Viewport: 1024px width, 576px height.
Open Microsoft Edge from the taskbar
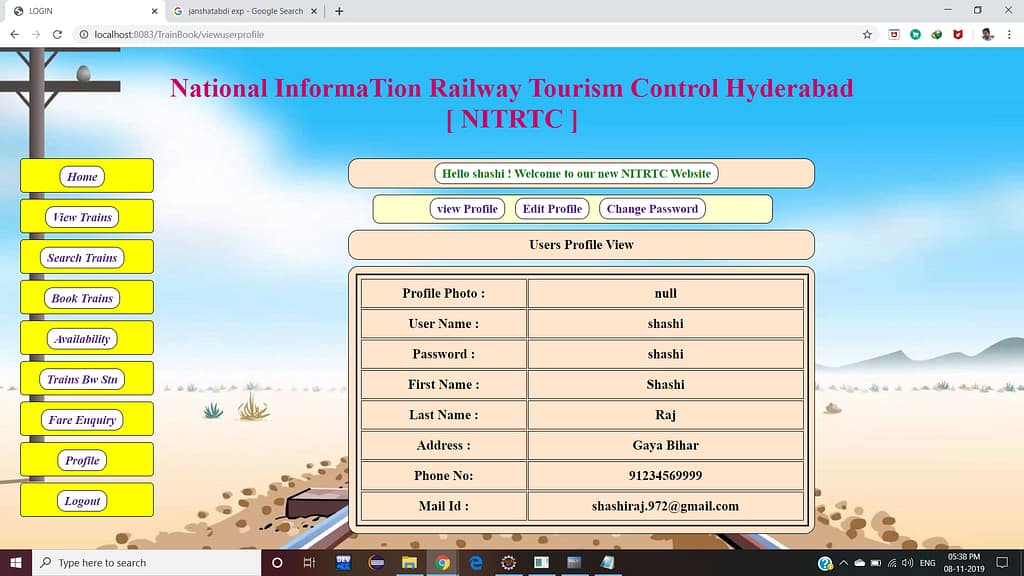476,563
